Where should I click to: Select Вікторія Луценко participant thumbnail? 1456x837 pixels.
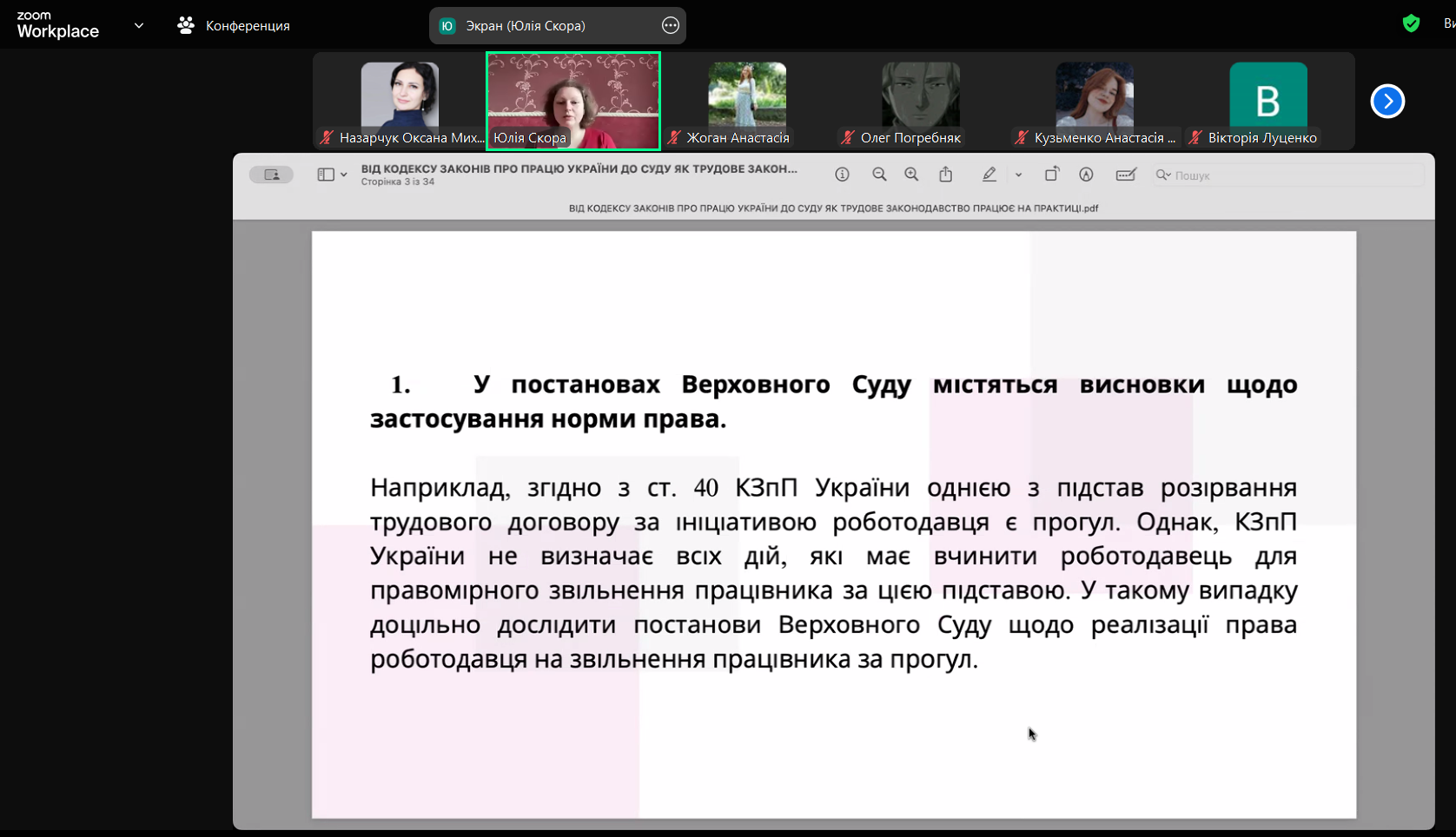pos(1267,102)
